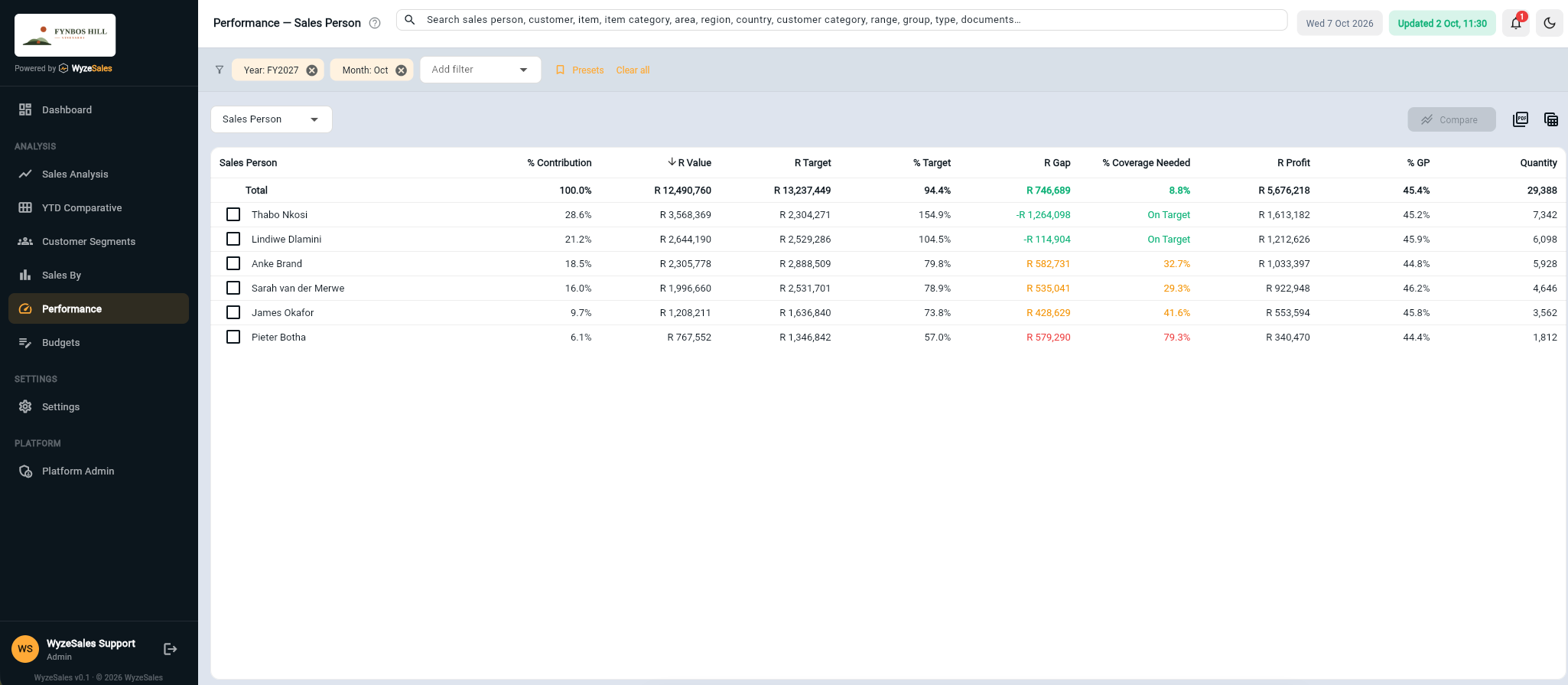The image size is (1568, 685).
Task: Sort by % Contribution column header
Action: 559,162
